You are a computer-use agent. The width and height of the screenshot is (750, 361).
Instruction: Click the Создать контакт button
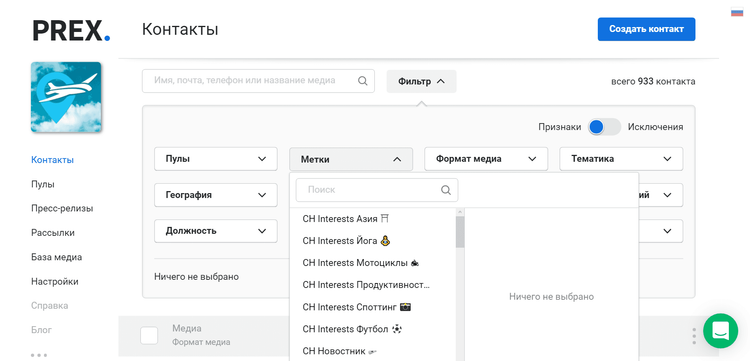pyautogui.click(x=646, y=29)
